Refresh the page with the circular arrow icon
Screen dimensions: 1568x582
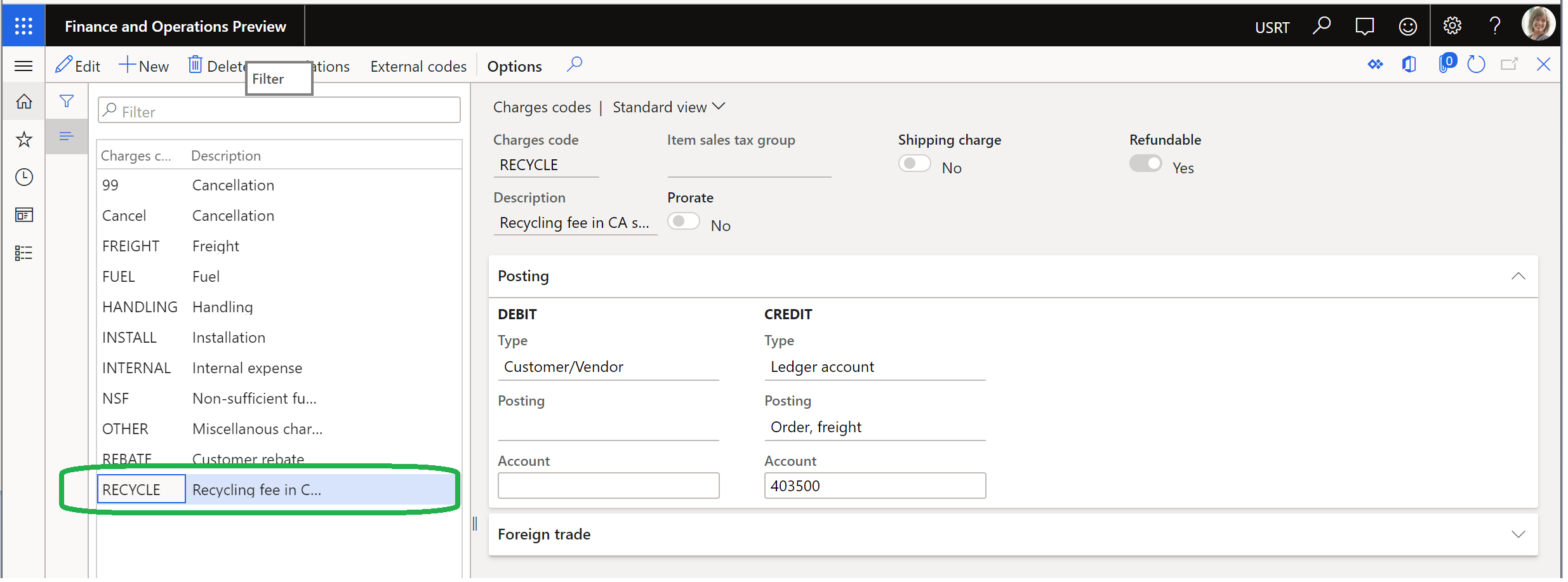pos(1477,64)
